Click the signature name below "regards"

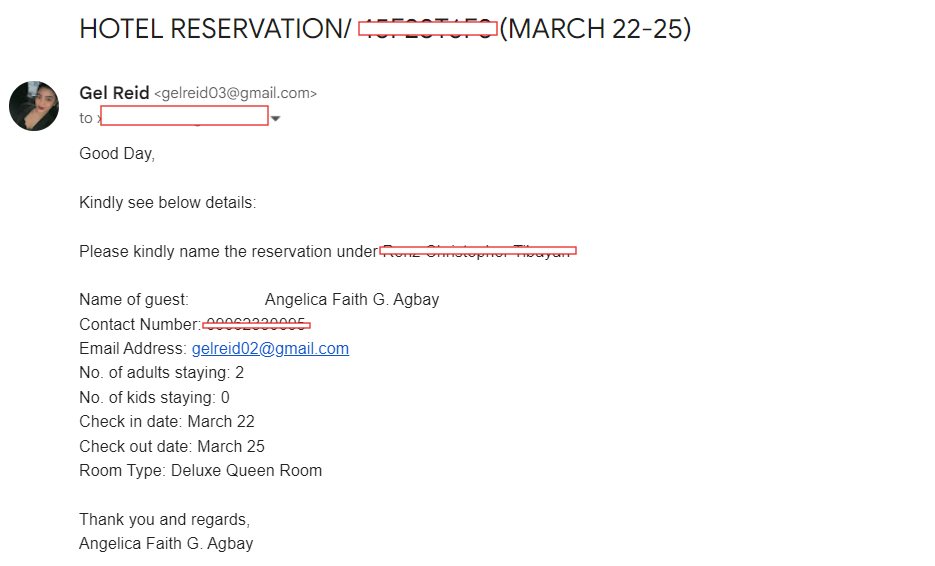tap(166, 544)
